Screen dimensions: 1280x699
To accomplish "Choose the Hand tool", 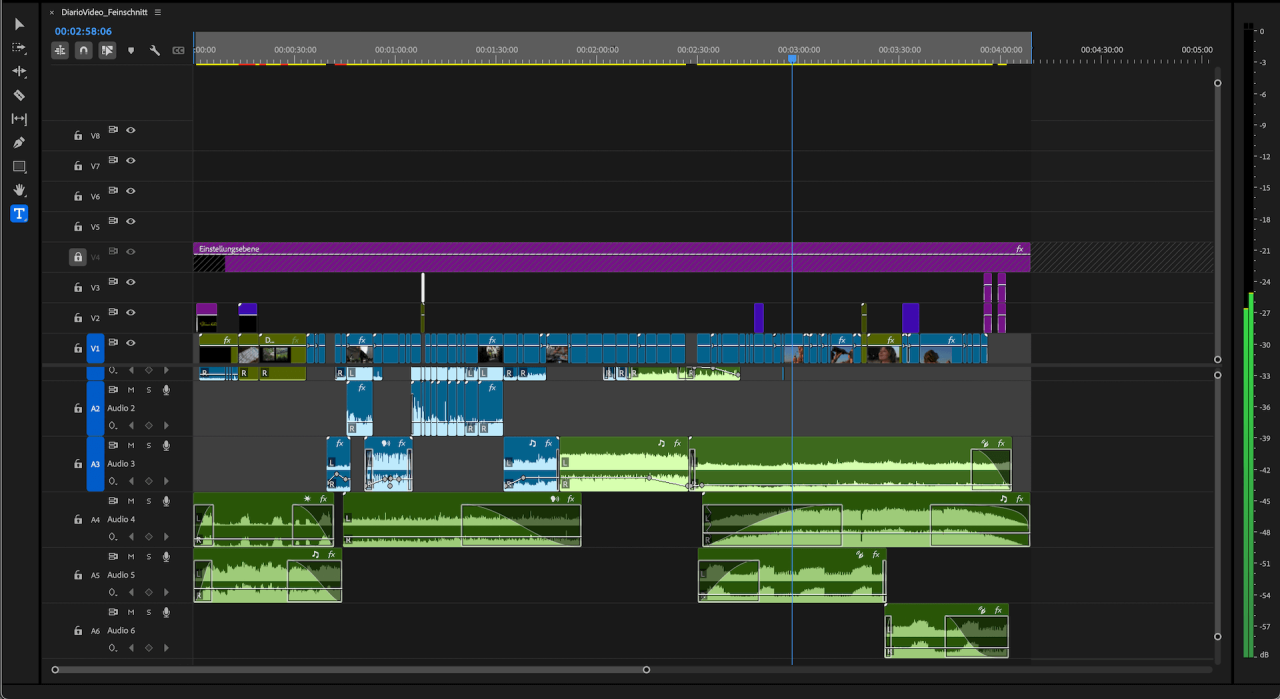I will click(x=19, y=190).
